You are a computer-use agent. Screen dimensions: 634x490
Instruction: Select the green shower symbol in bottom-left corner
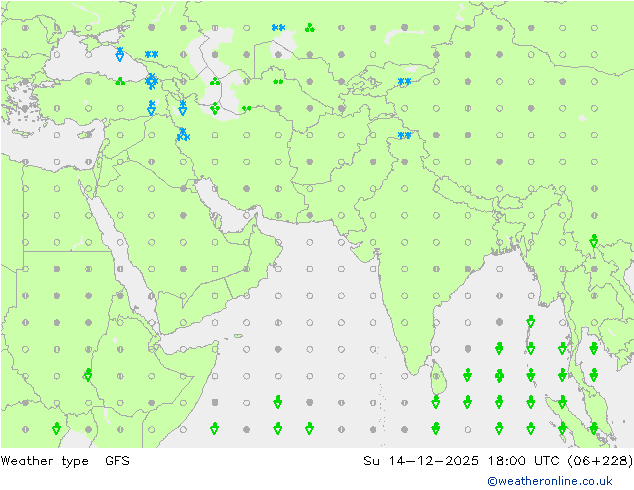[56, 429]
